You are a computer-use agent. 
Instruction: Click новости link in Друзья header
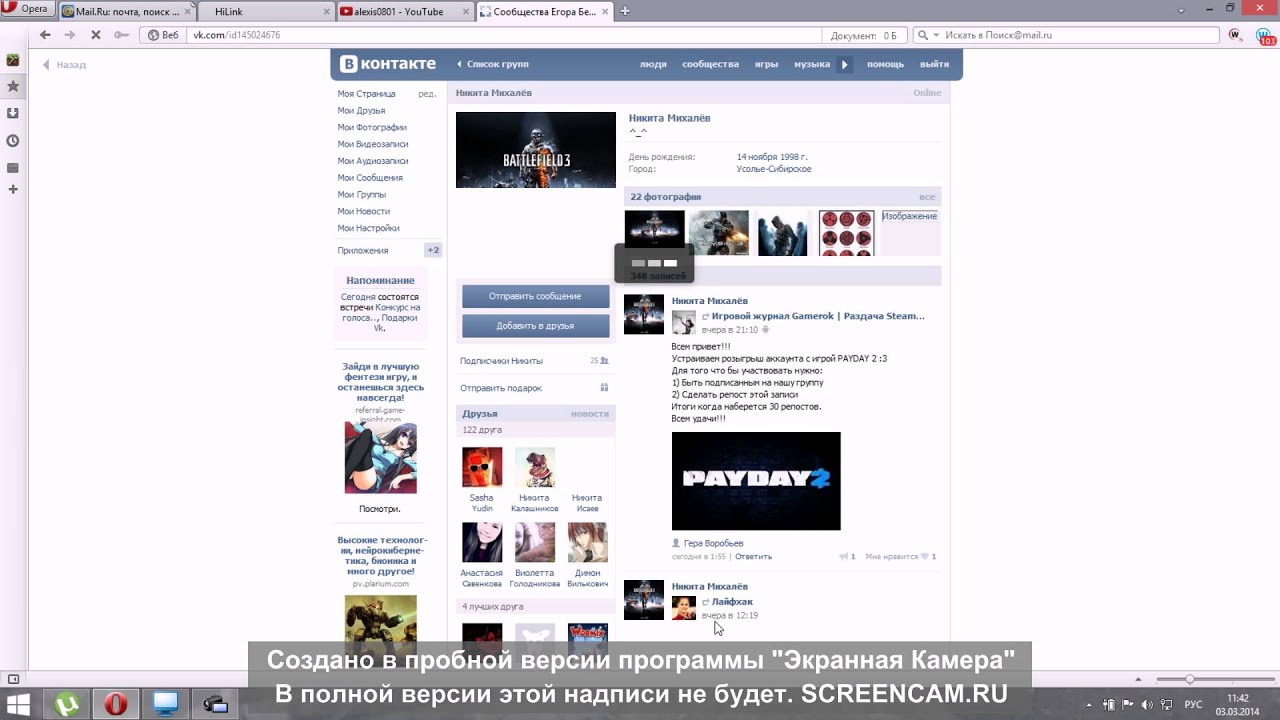590,414
